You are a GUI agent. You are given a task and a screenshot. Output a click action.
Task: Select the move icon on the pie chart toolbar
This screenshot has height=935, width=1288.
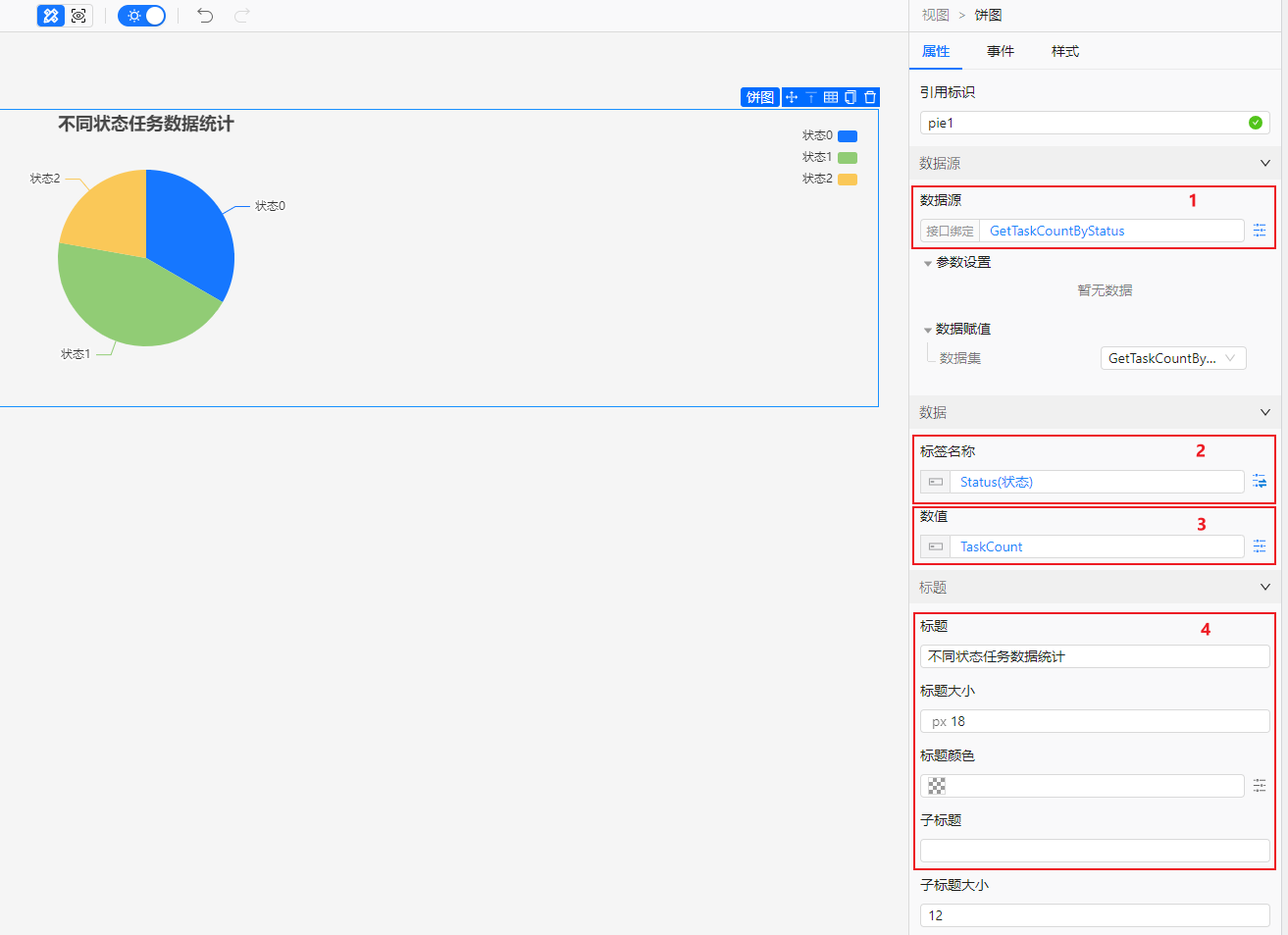pos(792,97)
